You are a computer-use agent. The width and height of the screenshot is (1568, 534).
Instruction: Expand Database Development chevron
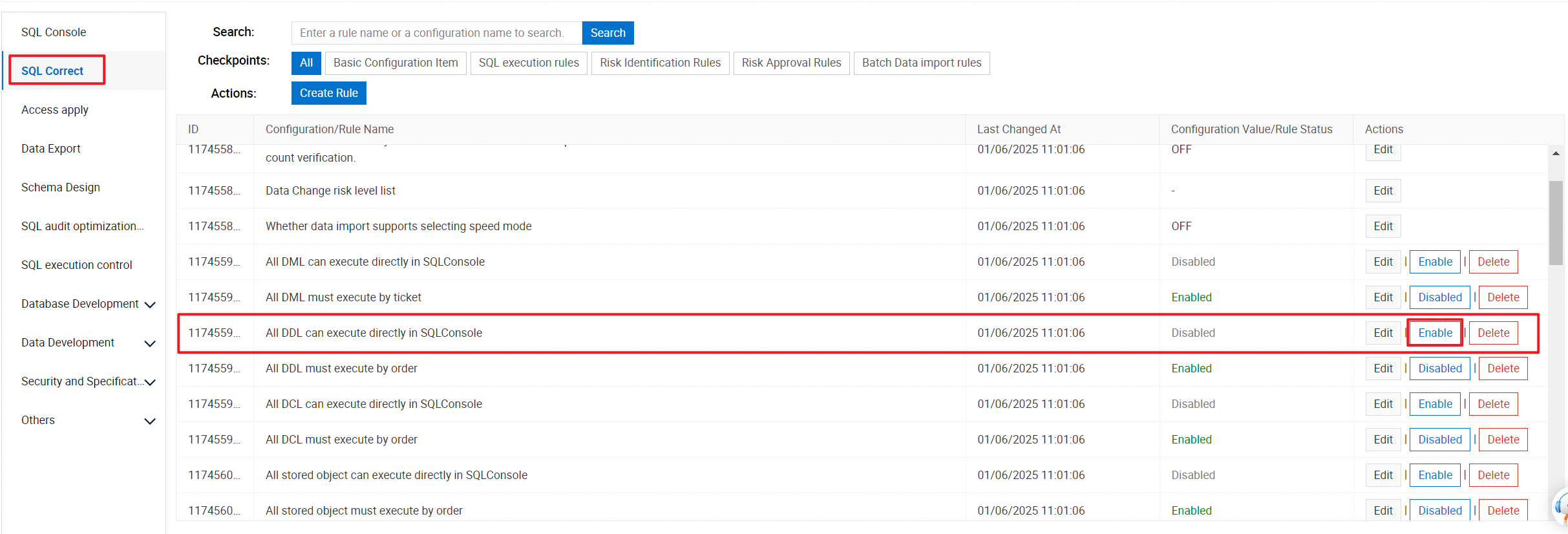point(150,304)
